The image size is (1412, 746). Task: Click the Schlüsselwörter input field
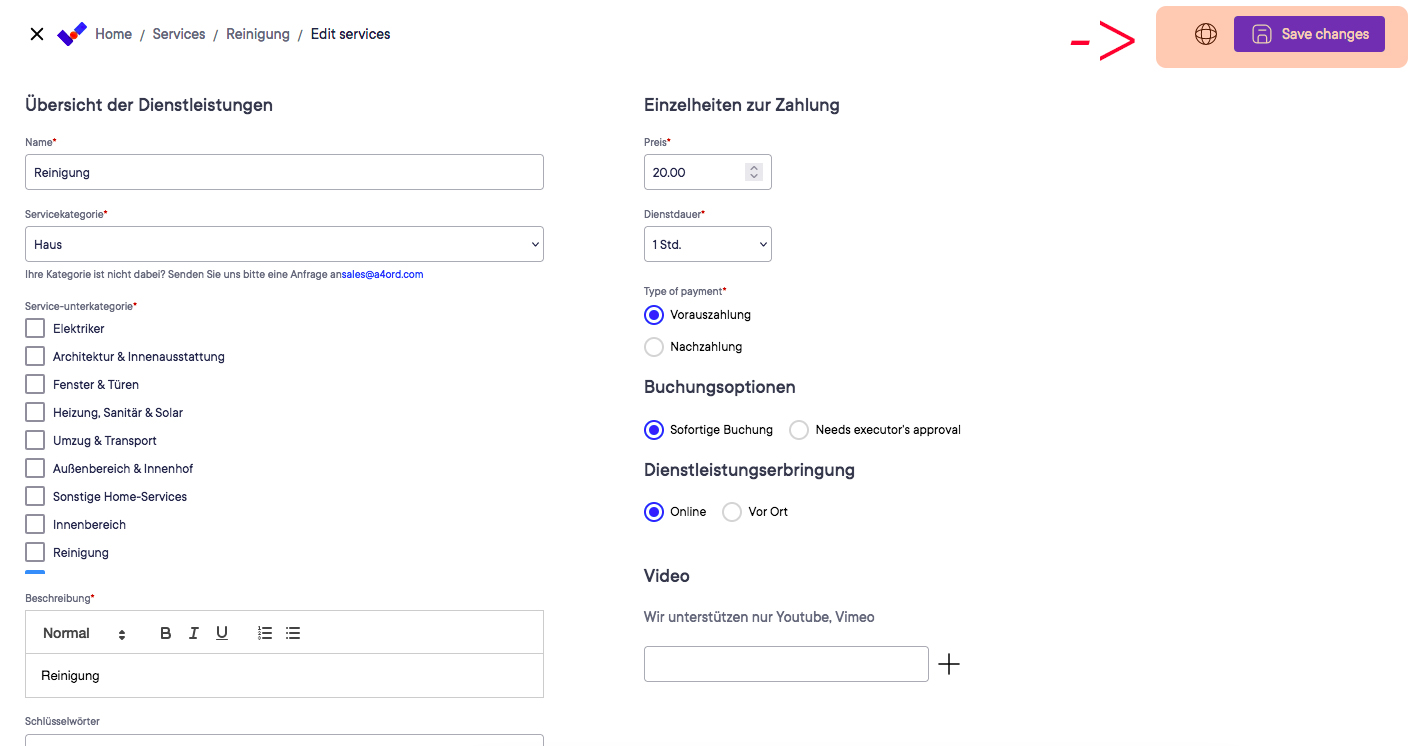(284, 740)
